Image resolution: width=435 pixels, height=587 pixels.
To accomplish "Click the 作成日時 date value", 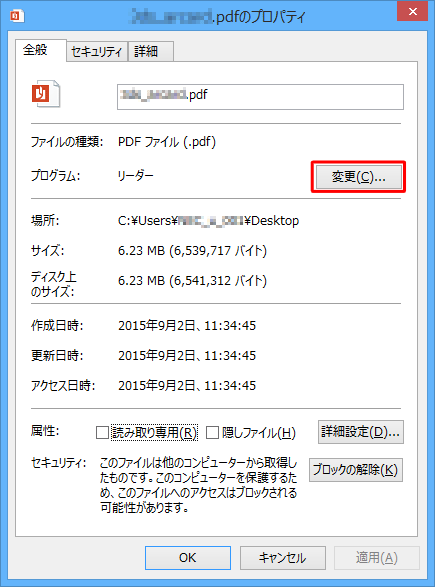I will [x=187, y=326].
